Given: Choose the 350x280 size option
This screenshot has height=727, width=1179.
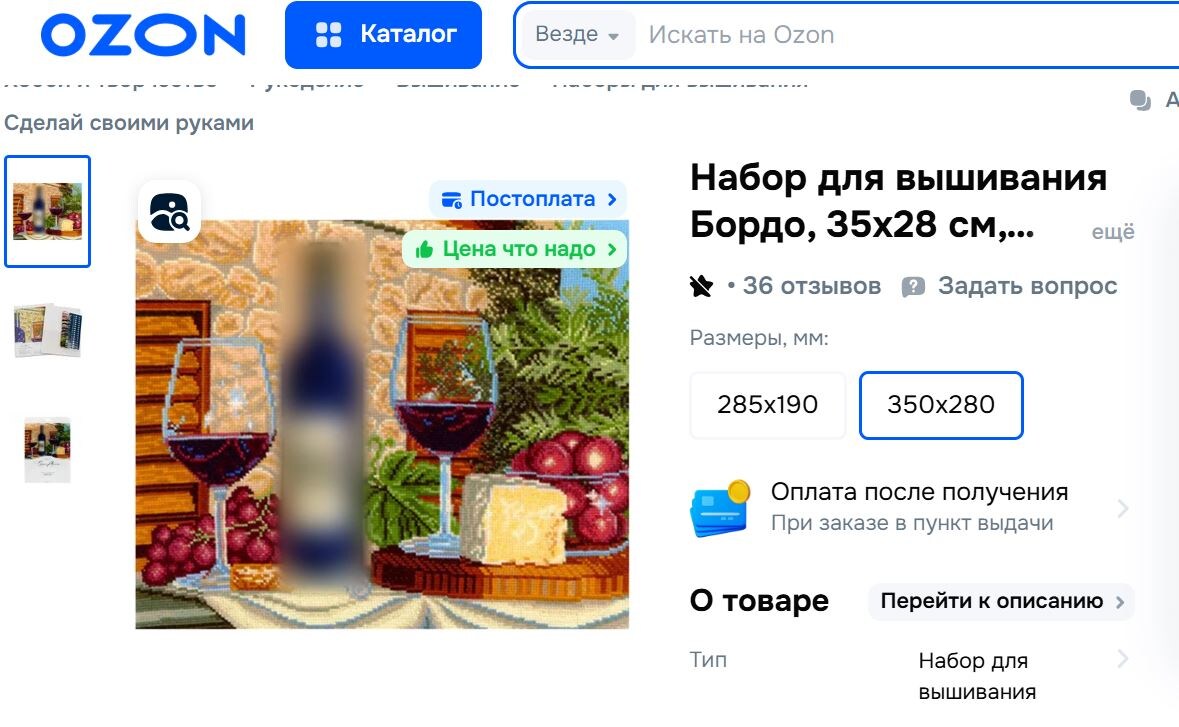Looking at the screenshot, I should click(x=941, y=404).
